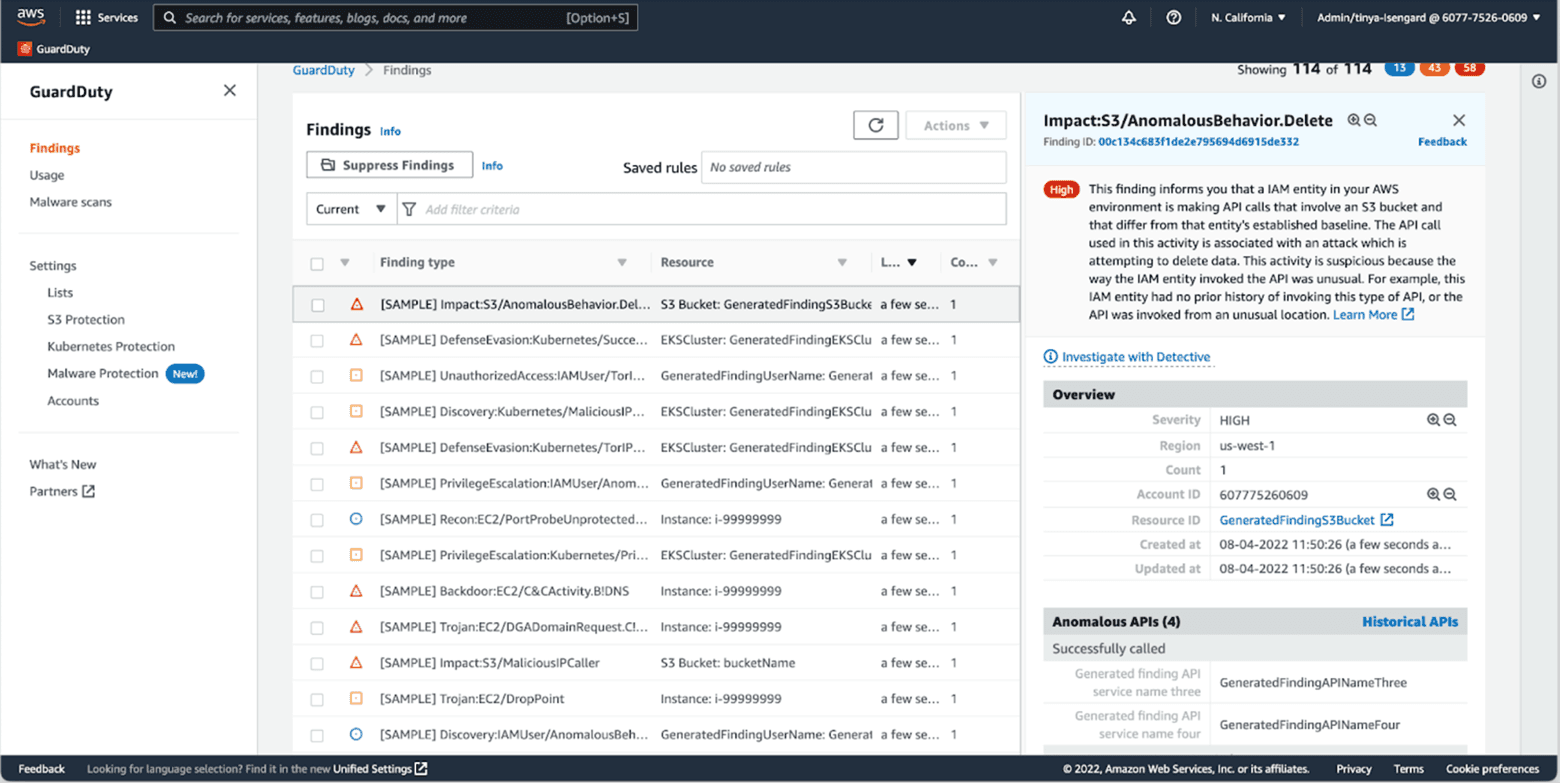Click external link icon beside GeneratedFindingS3Bucket

1387,520
